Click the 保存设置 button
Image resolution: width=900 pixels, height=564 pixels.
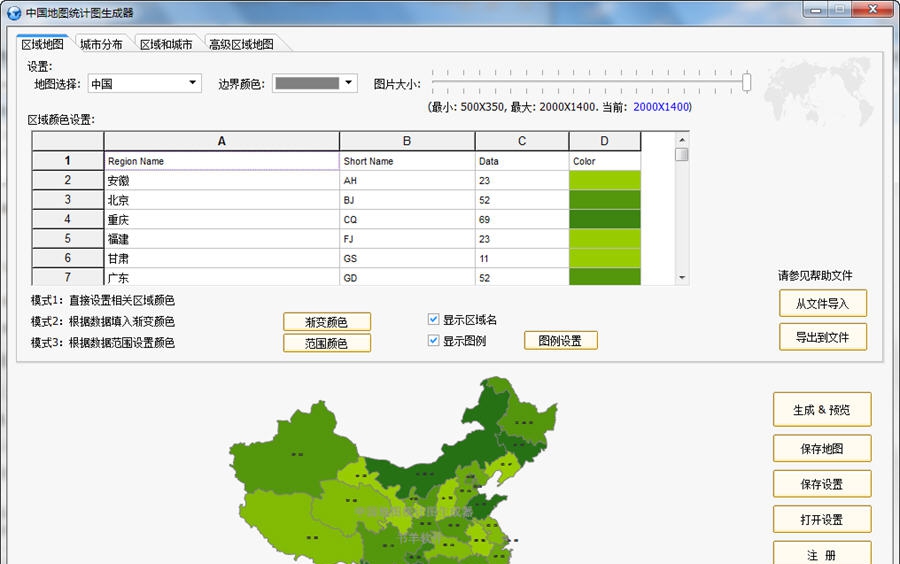pyautogui.click(x=822, y=484)
